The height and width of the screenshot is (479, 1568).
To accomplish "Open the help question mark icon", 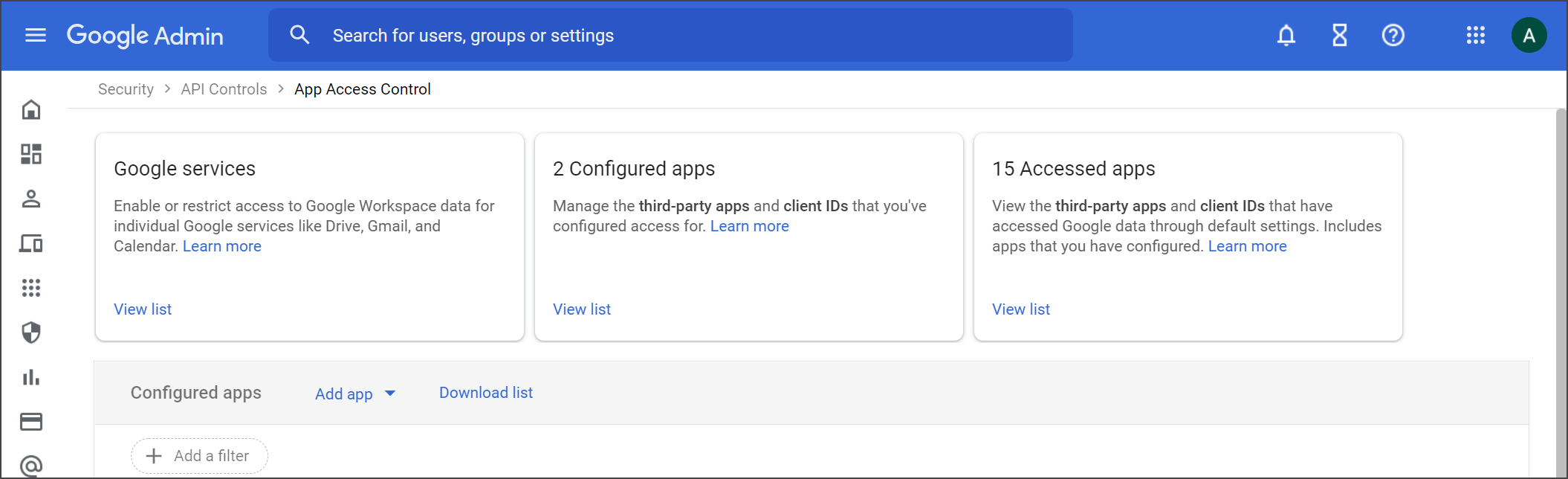I will [x=1393, y=35].
